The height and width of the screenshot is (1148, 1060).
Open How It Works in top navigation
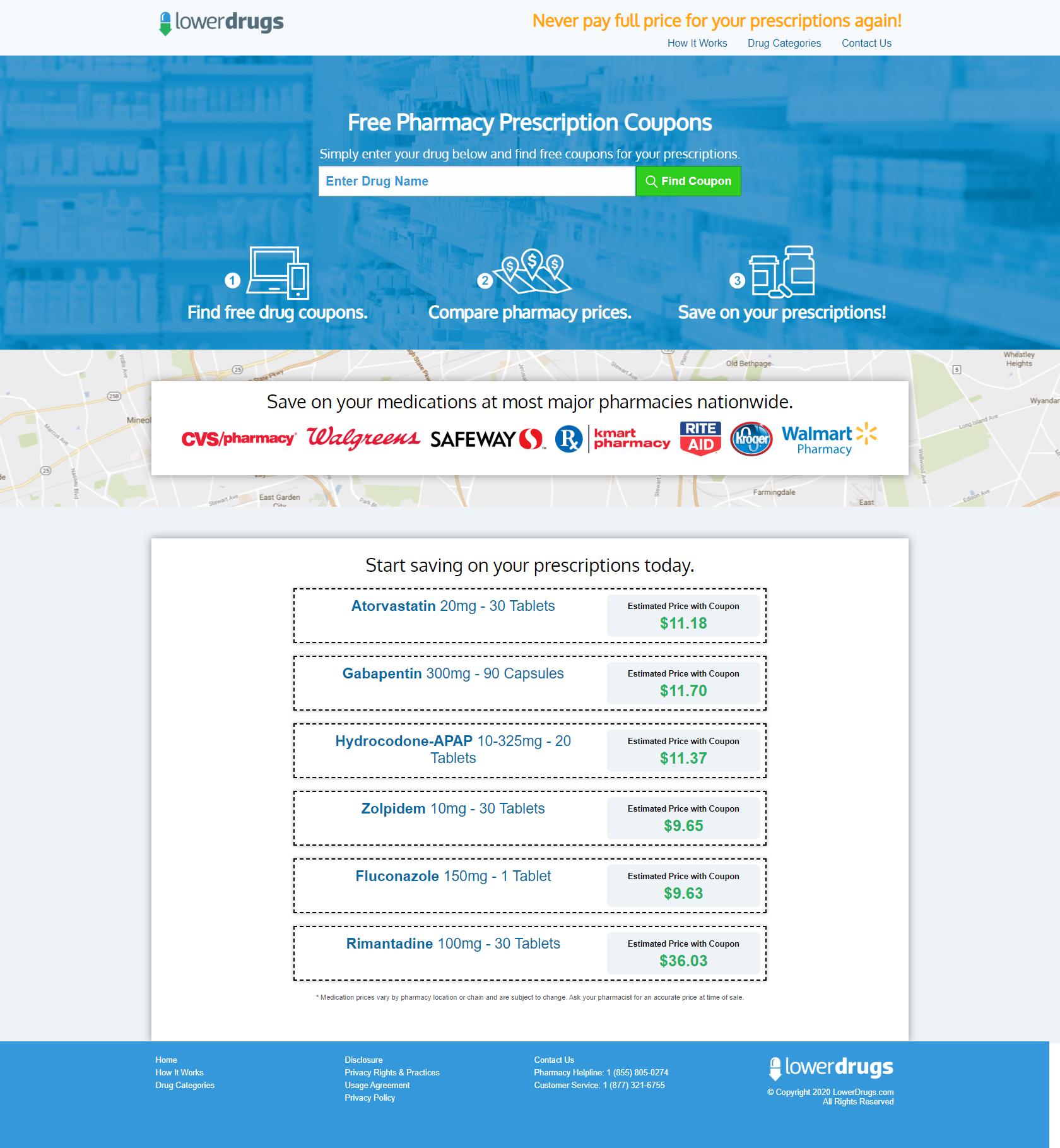(x=697, y=43)
